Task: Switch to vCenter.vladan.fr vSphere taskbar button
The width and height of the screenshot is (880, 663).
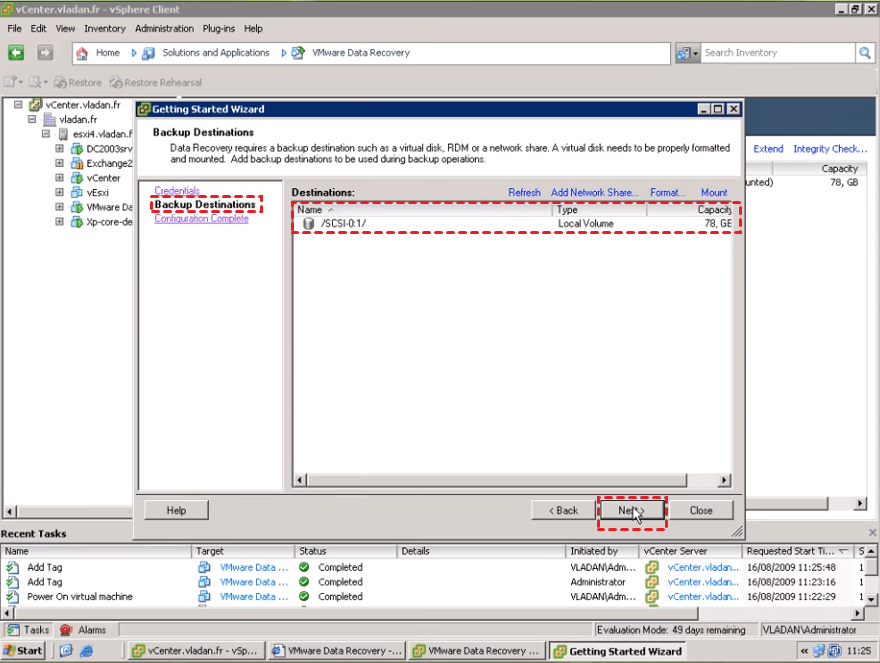Action: [195, 651]
